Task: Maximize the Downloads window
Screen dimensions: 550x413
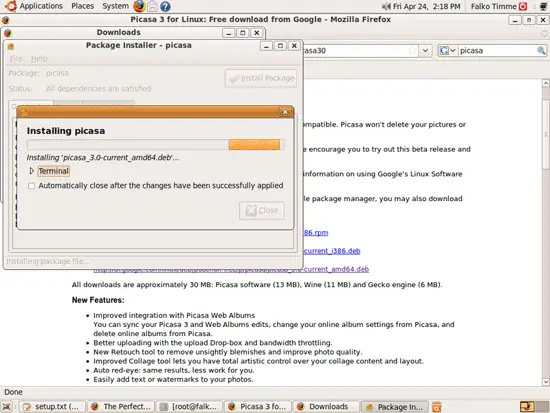Action: (243, 33)
